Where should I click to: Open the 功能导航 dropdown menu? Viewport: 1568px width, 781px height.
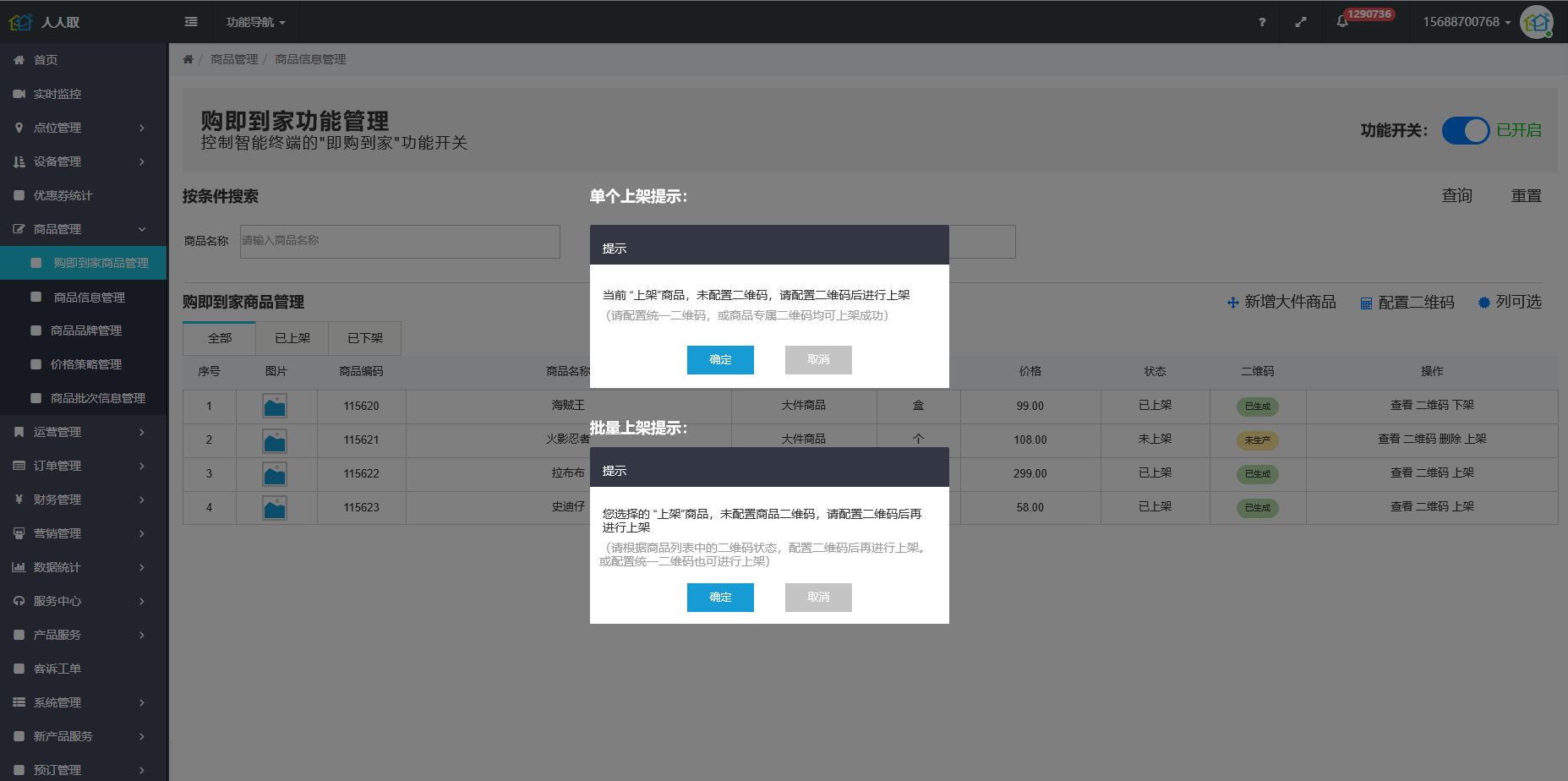pos(255,22)
